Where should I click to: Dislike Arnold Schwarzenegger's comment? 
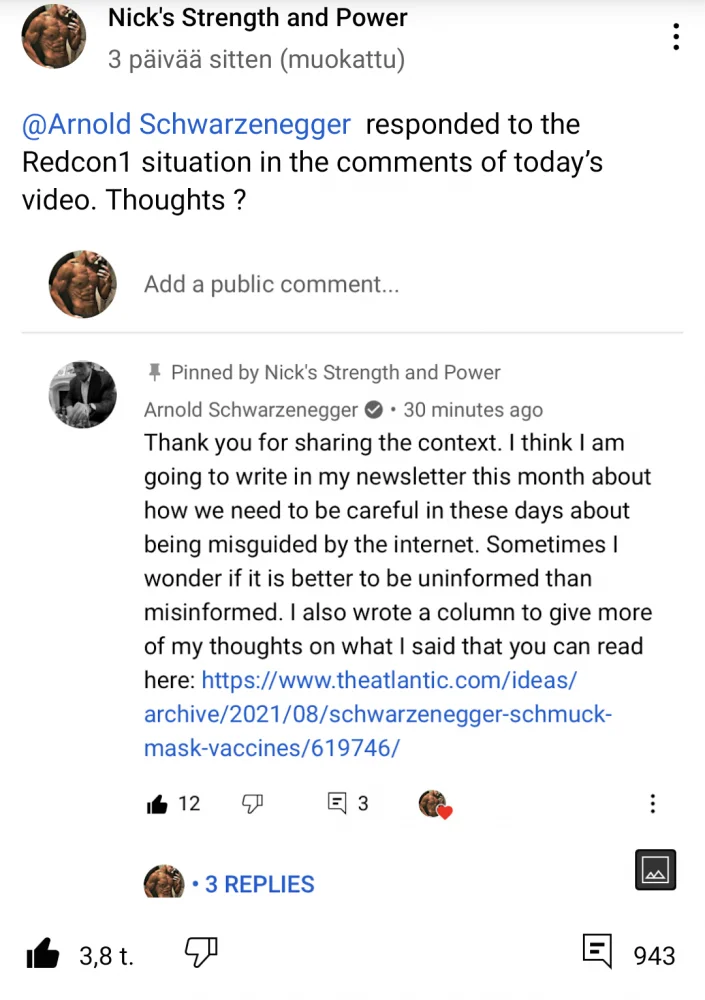[252, 803]
